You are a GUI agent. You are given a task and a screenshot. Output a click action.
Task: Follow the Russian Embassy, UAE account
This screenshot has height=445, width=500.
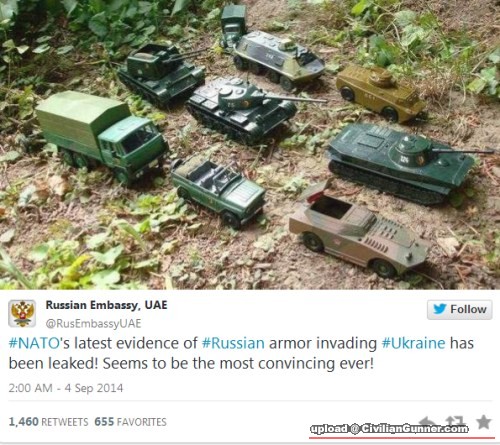(x=460, y=309)
